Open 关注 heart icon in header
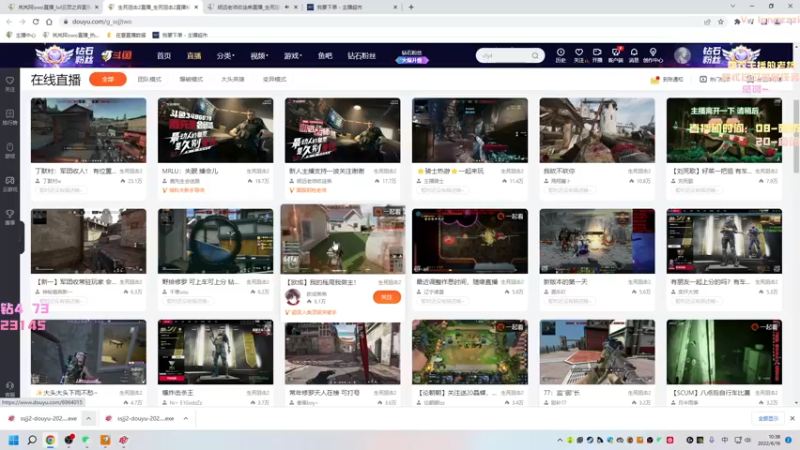The width and height of the screenshot is (800, 450). point(579,55)
